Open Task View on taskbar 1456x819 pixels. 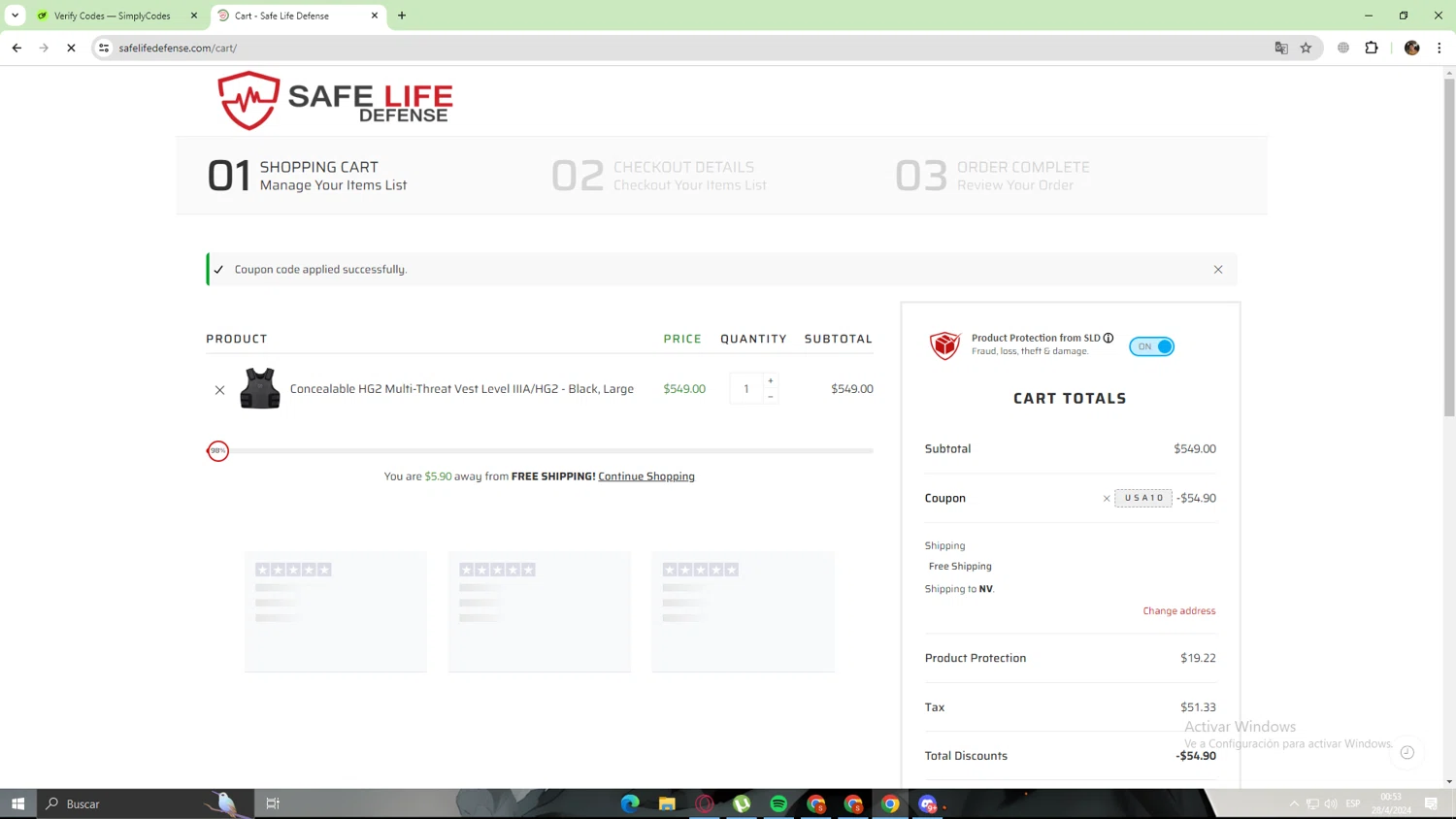pos(273,803)
